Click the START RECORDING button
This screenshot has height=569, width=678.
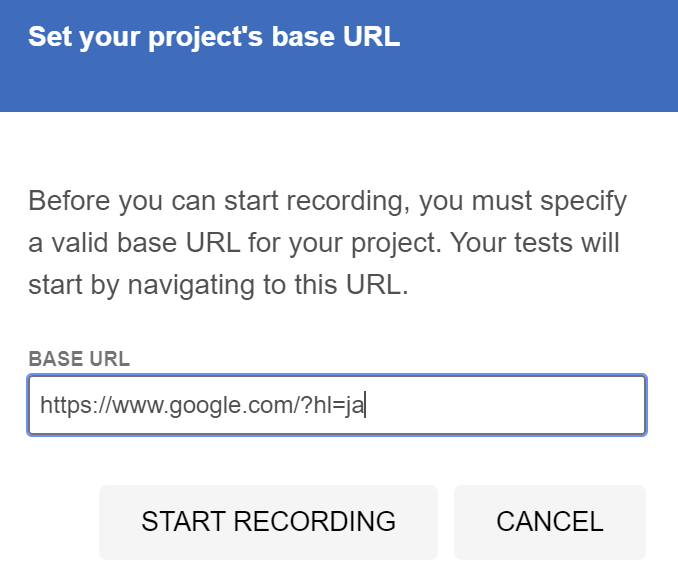click(268, 521)
